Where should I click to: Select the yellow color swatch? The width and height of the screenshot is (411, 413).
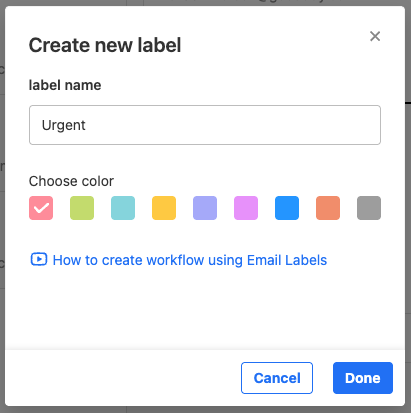[x=164, y=208]
